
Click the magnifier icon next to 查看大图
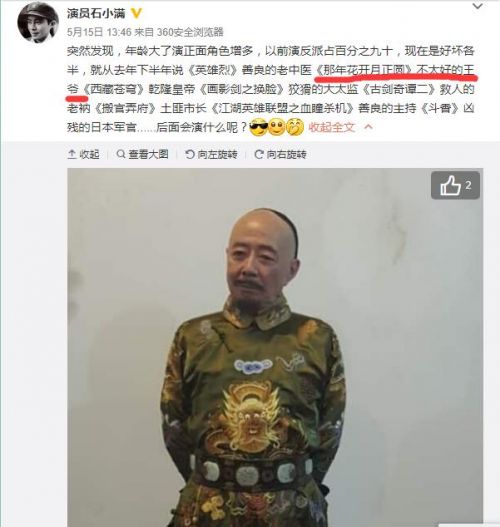tap(120, 154)
